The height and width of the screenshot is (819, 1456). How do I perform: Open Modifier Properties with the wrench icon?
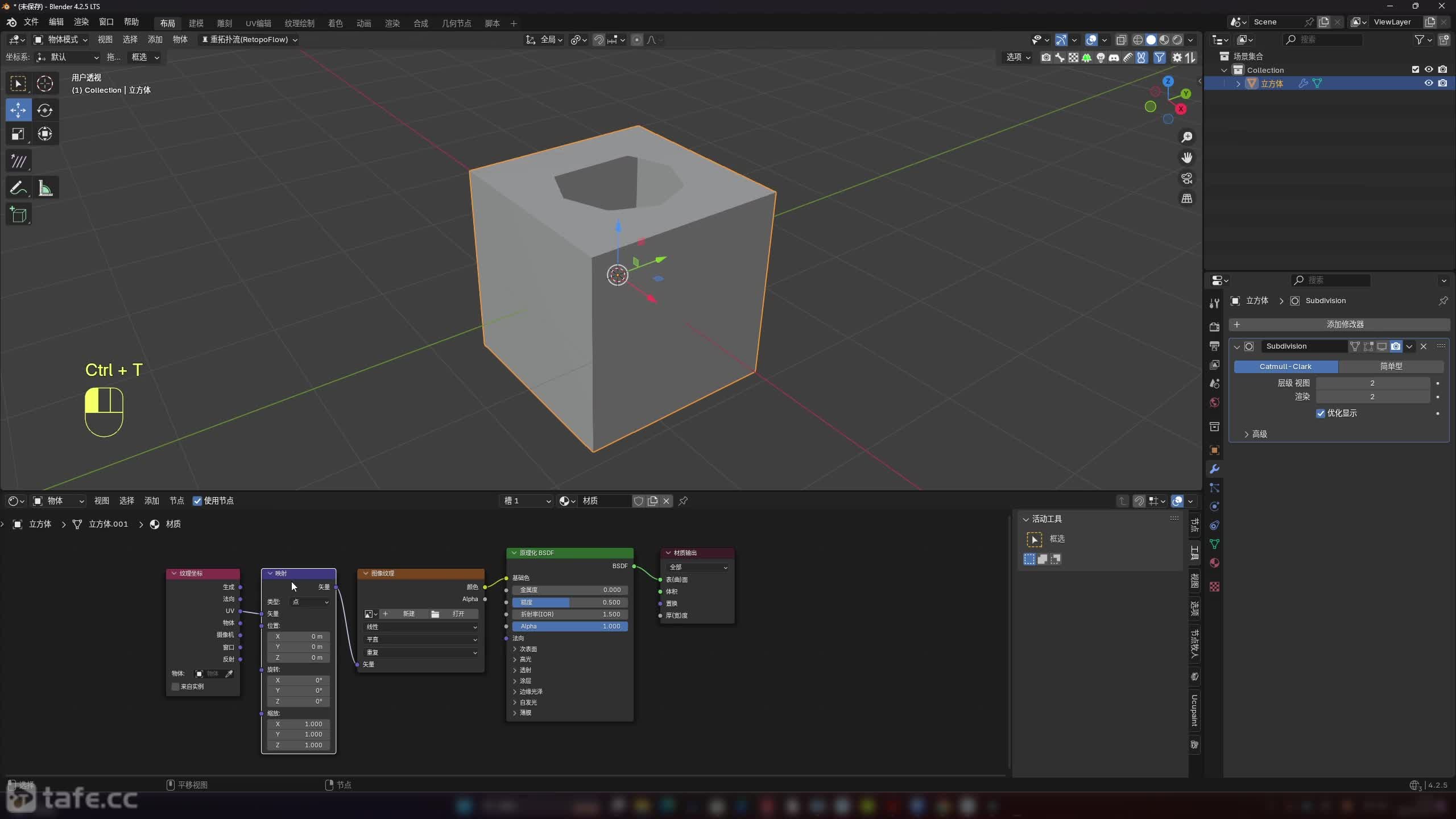coord(1214,469)
